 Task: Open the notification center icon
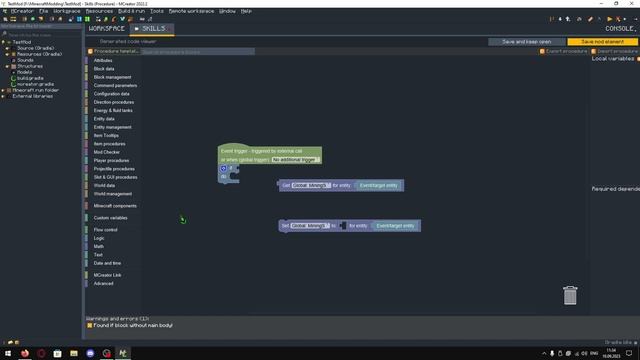(x=629, y=353)
